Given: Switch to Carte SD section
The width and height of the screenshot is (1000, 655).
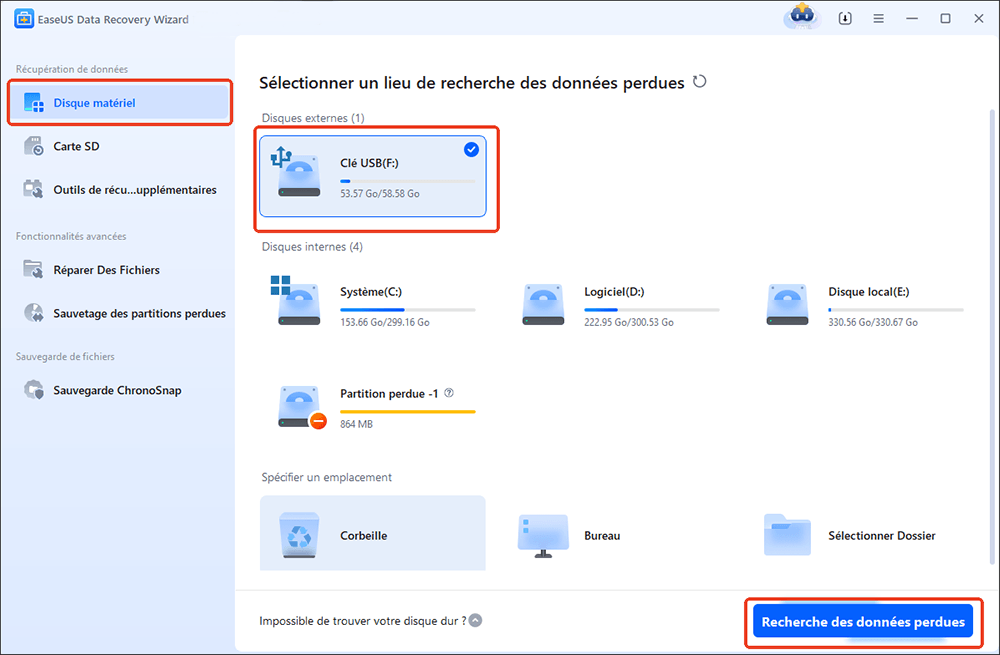Looking at the screenshot, I should [x=120, y=146].
